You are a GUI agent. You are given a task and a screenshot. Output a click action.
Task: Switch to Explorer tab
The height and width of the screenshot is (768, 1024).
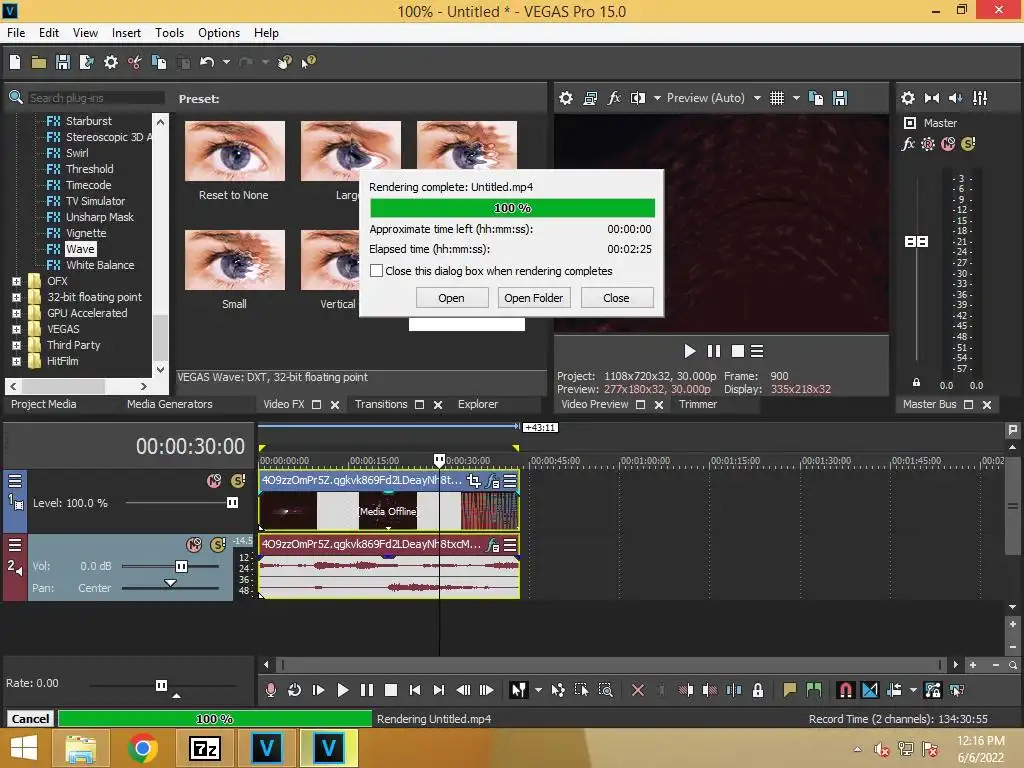click(x=478, y=404)
